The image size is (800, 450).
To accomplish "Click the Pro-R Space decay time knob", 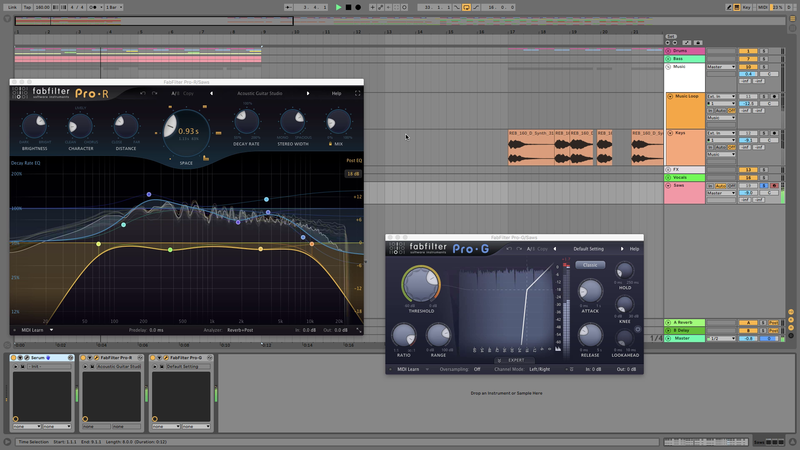I will (x=186, y=132).
